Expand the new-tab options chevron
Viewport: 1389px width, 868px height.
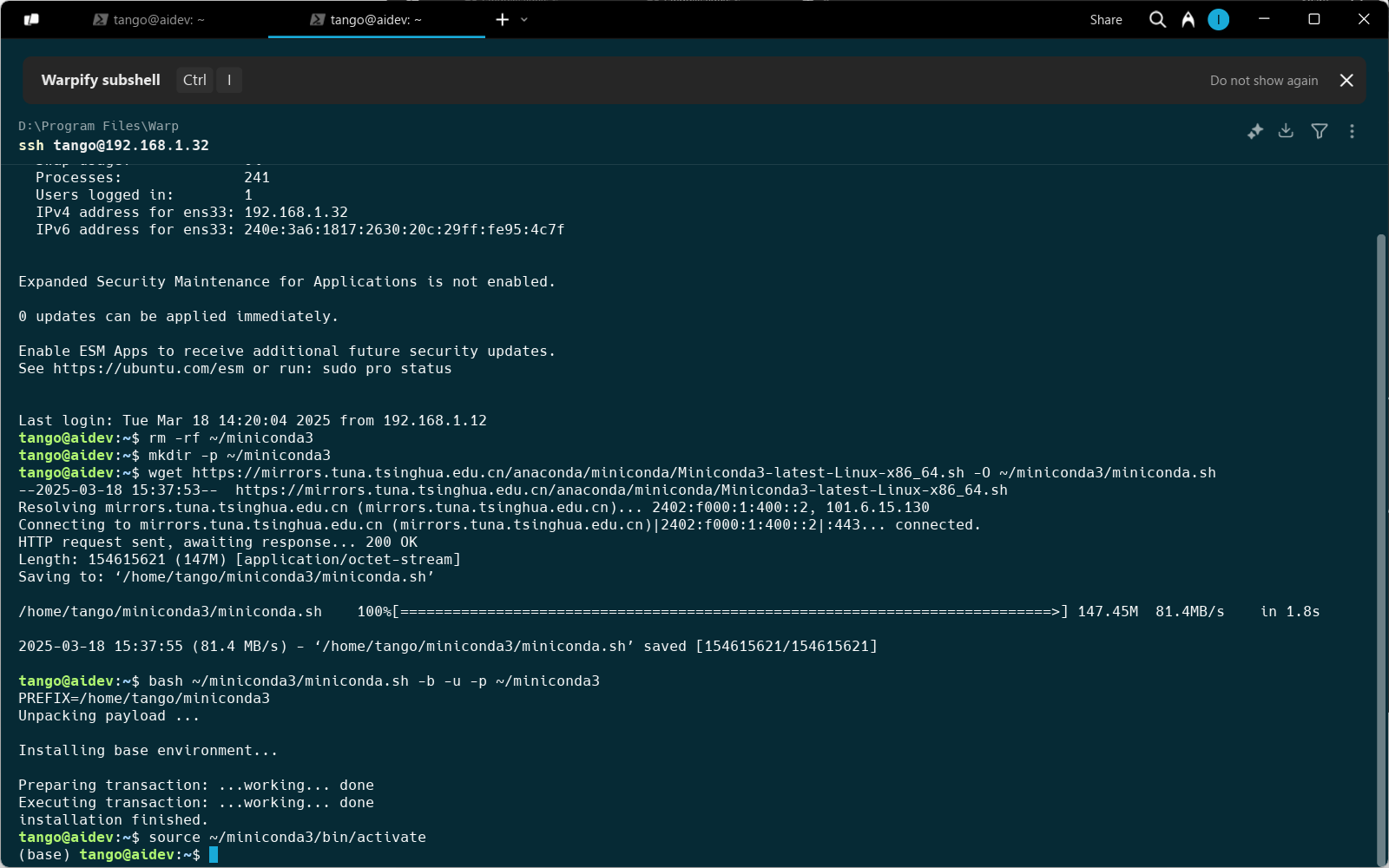[524, 19]
